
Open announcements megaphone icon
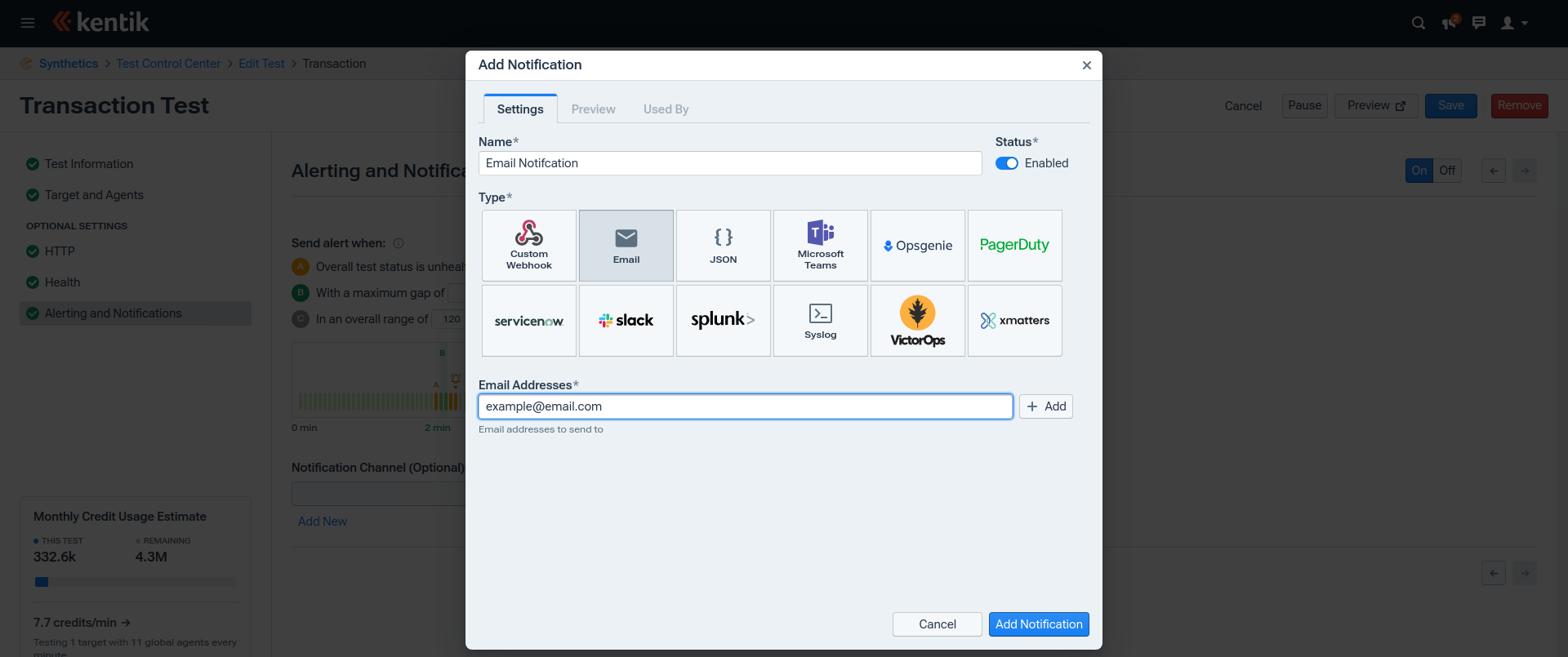(1450, 22)
